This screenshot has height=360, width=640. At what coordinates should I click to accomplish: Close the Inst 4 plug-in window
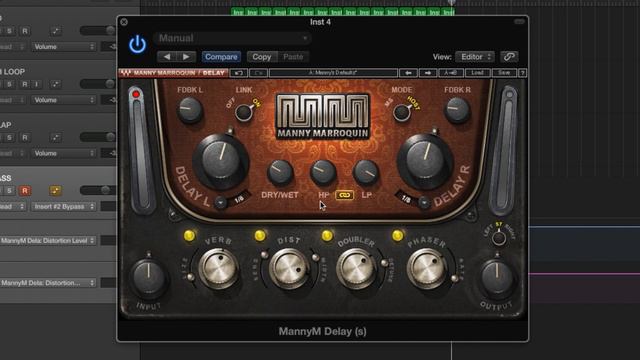[124, 22]
